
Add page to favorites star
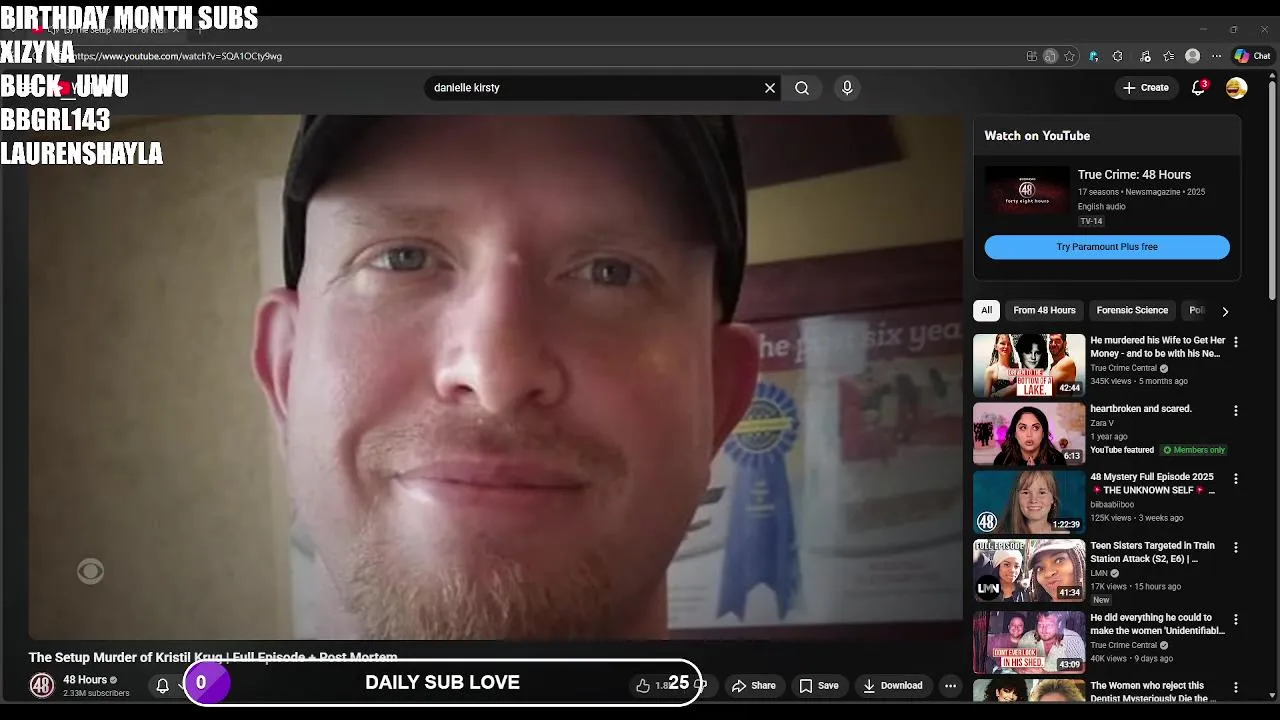(x=1069, y=56)
